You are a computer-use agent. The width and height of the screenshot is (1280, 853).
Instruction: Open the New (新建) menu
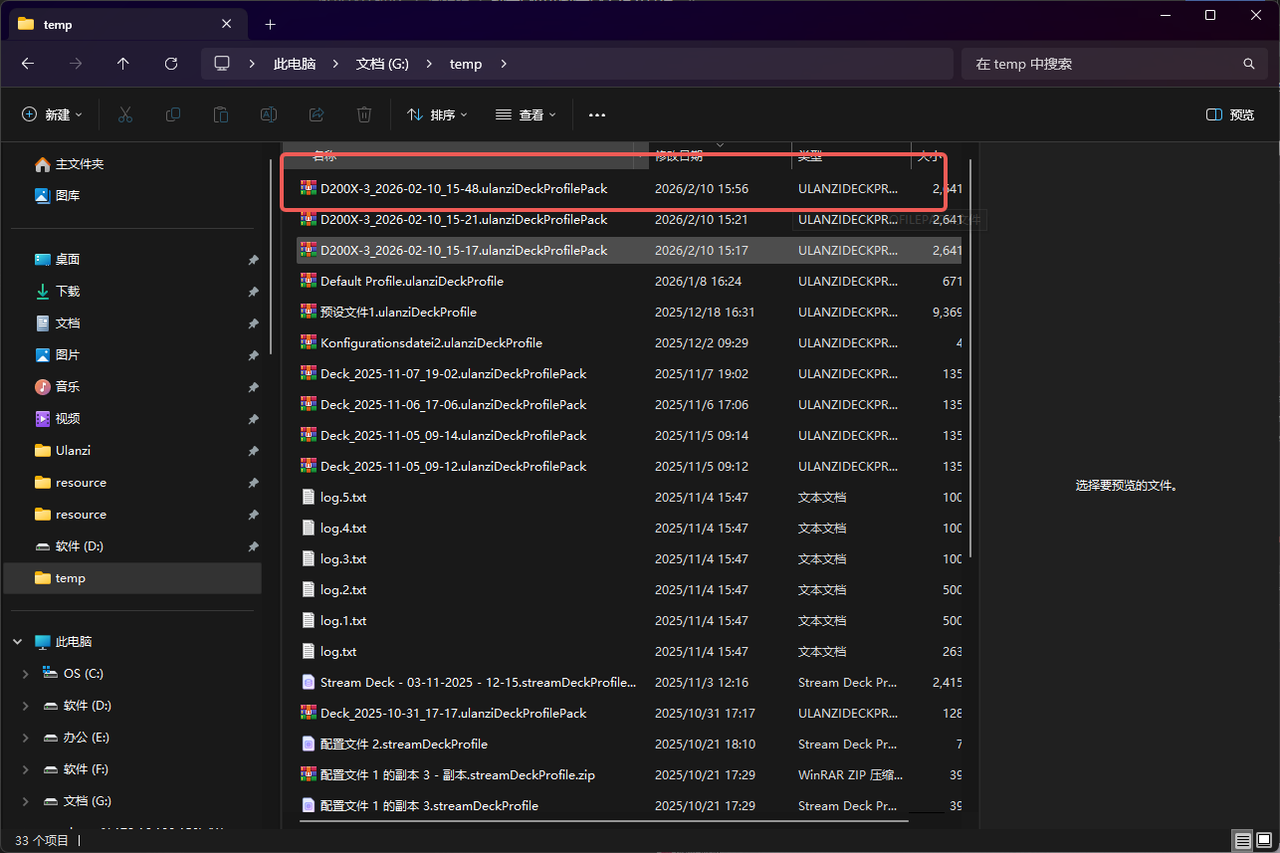pyautogui.click(x=52, y=115)
